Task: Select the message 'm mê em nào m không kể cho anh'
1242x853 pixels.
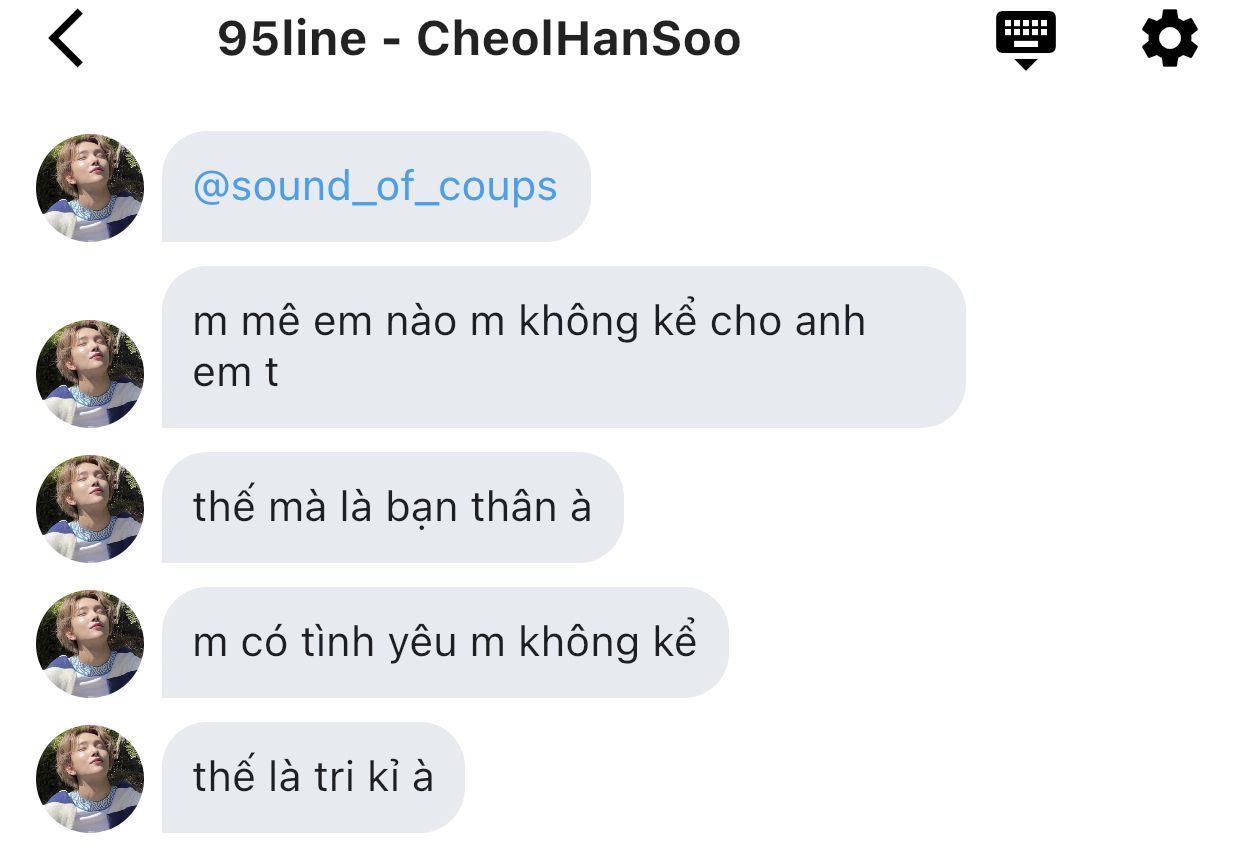Action: pos(563,347)
